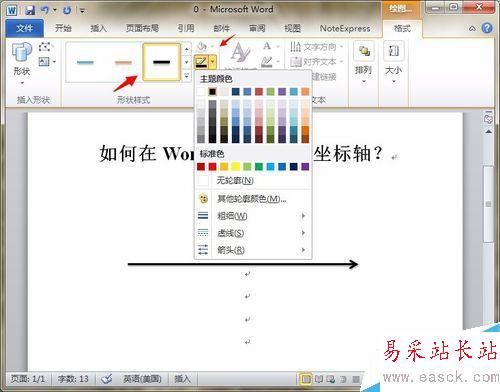Click the Save icon in the quick access toolbar
The image size is (500, 392).
(x=30, y=10)
